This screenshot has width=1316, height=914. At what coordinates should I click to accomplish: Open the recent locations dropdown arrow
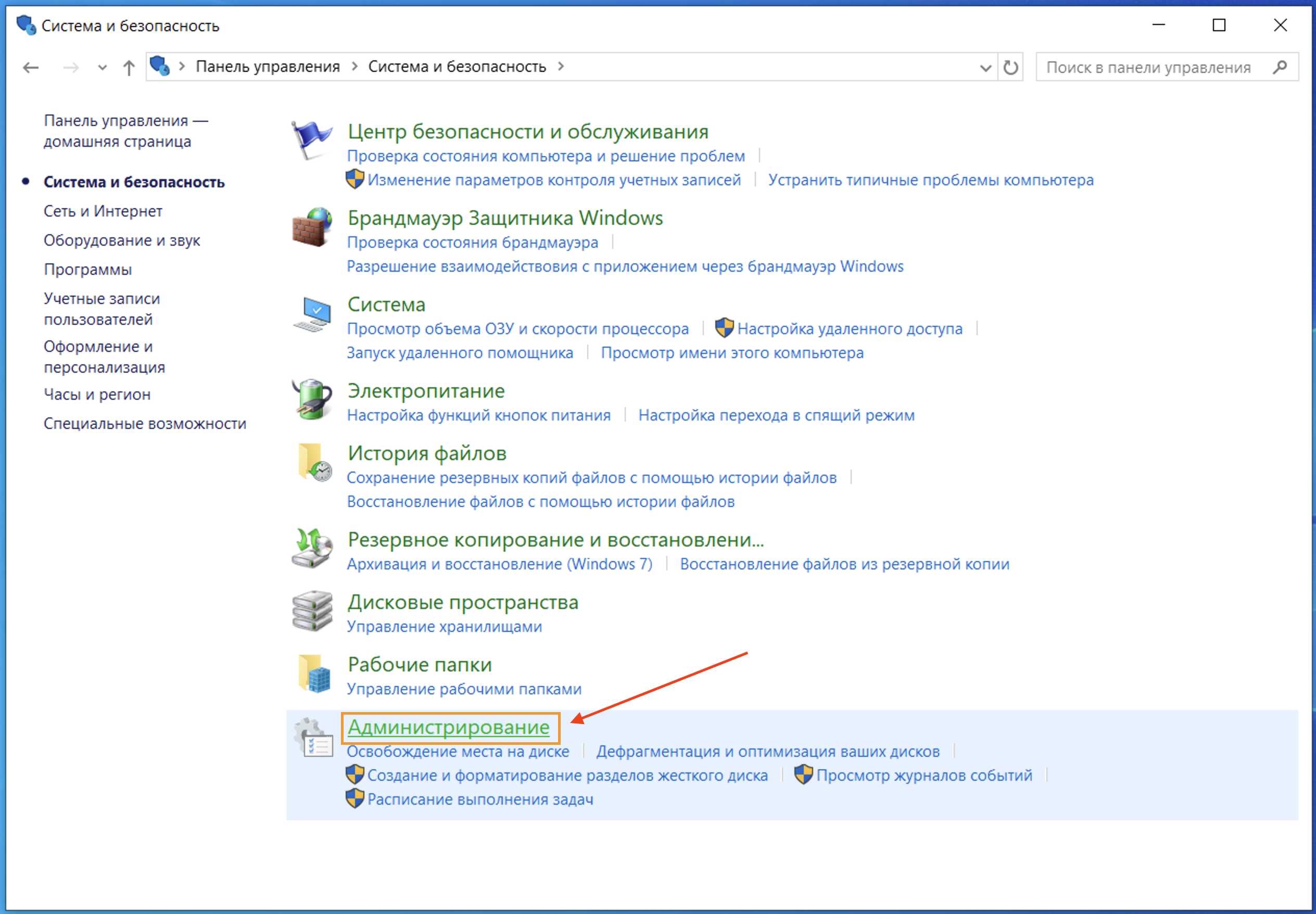click(x=103, y=68)
